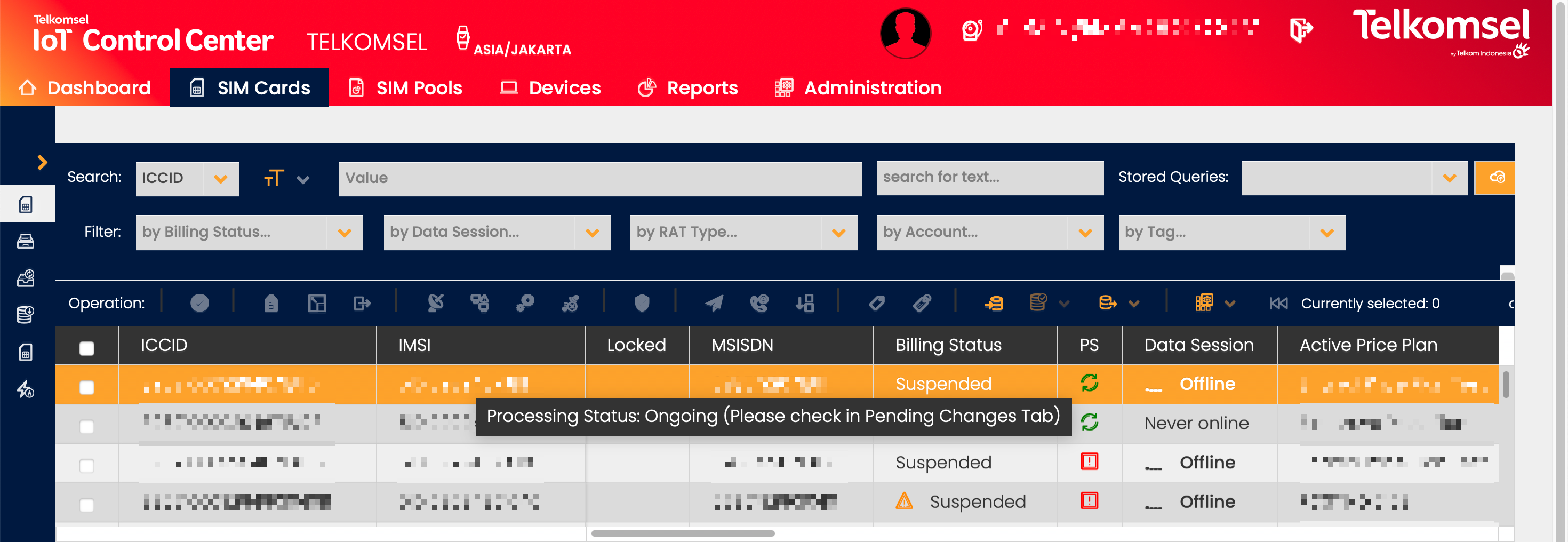1568x542 pixels.
Task: Click the store query cloud button
Action: pyautogui.click(x=1495, y=178)
